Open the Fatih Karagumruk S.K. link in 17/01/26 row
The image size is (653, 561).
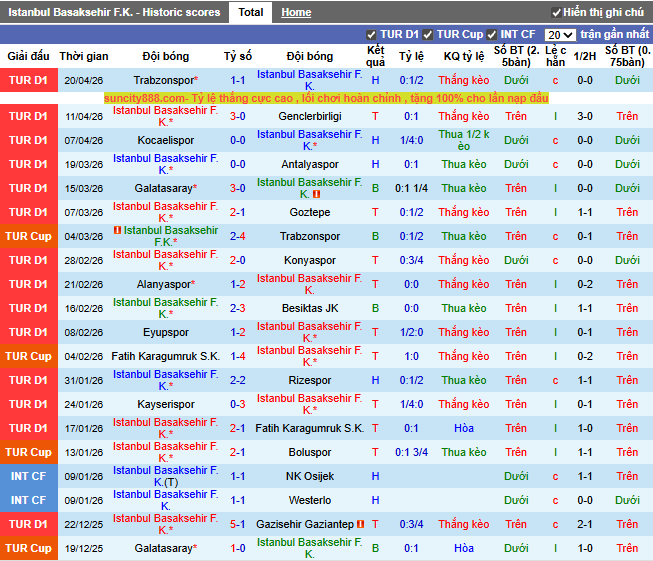click(310, 428)
